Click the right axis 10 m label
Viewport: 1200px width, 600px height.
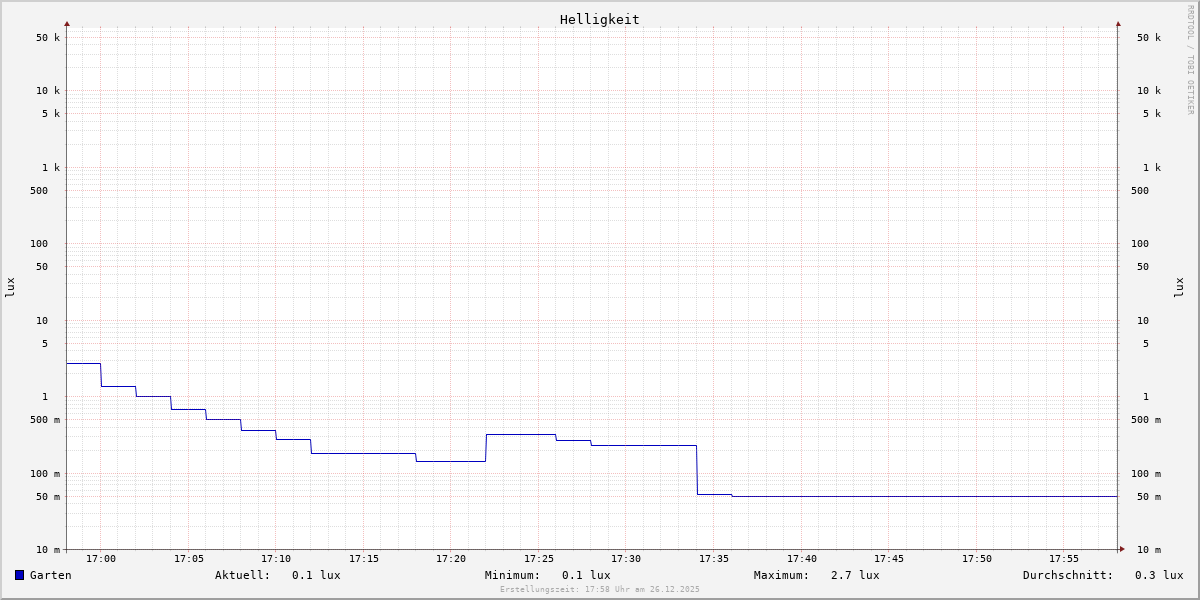[x=1149, y=550]
